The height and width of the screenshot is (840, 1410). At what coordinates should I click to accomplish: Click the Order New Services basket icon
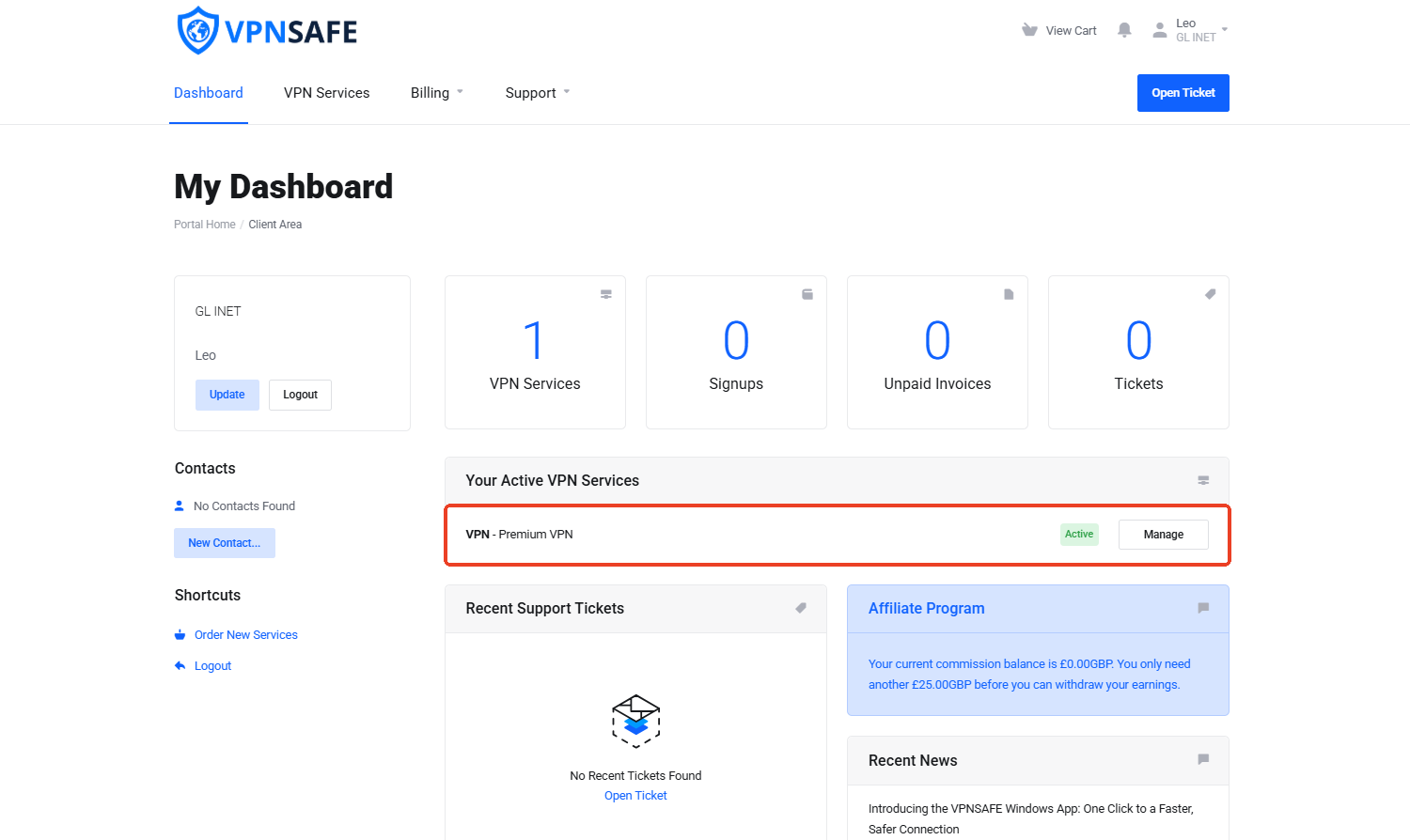click(x=180, y=635)
